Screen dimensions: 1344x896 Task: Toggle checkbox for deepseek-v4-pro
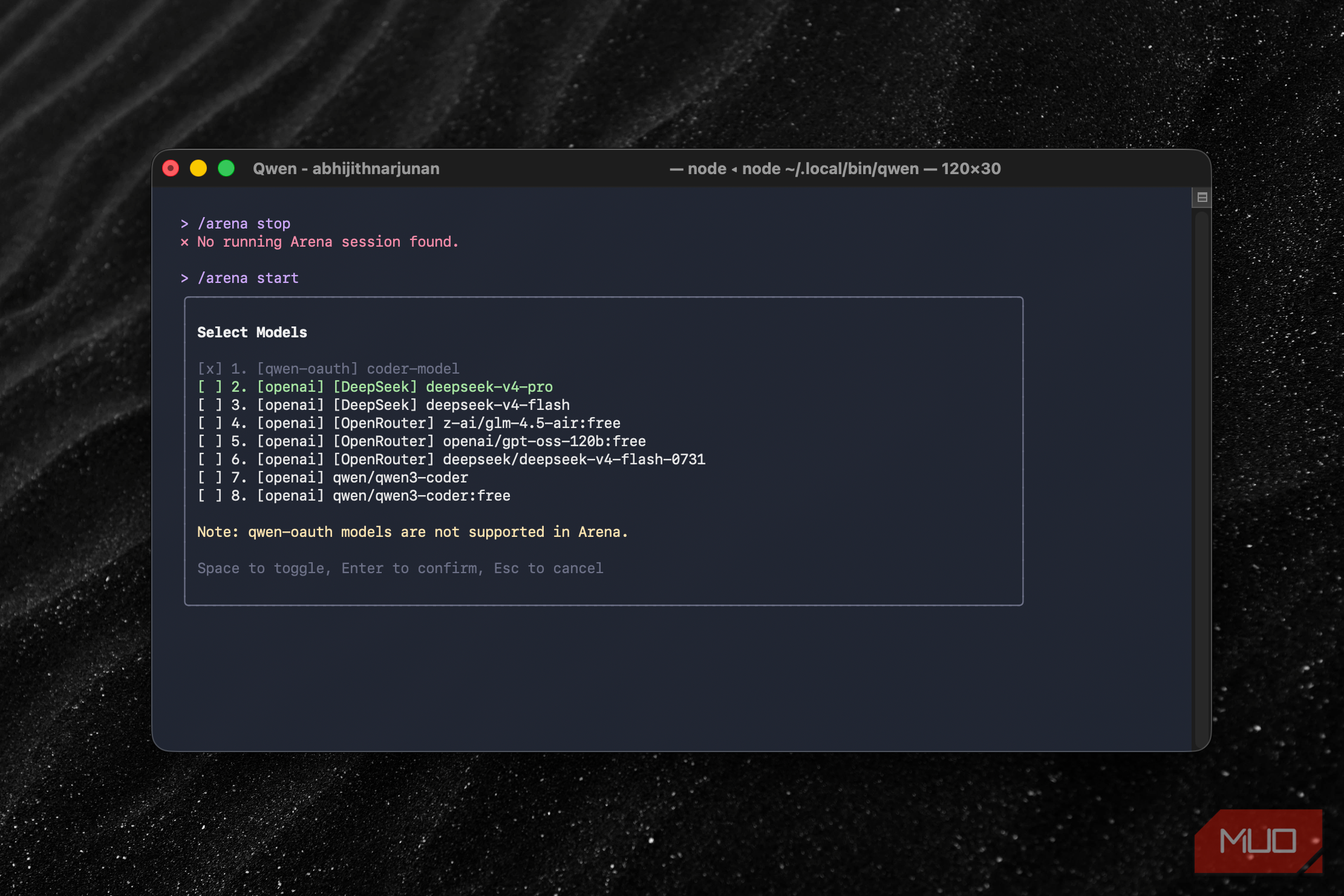coord(210,387)
